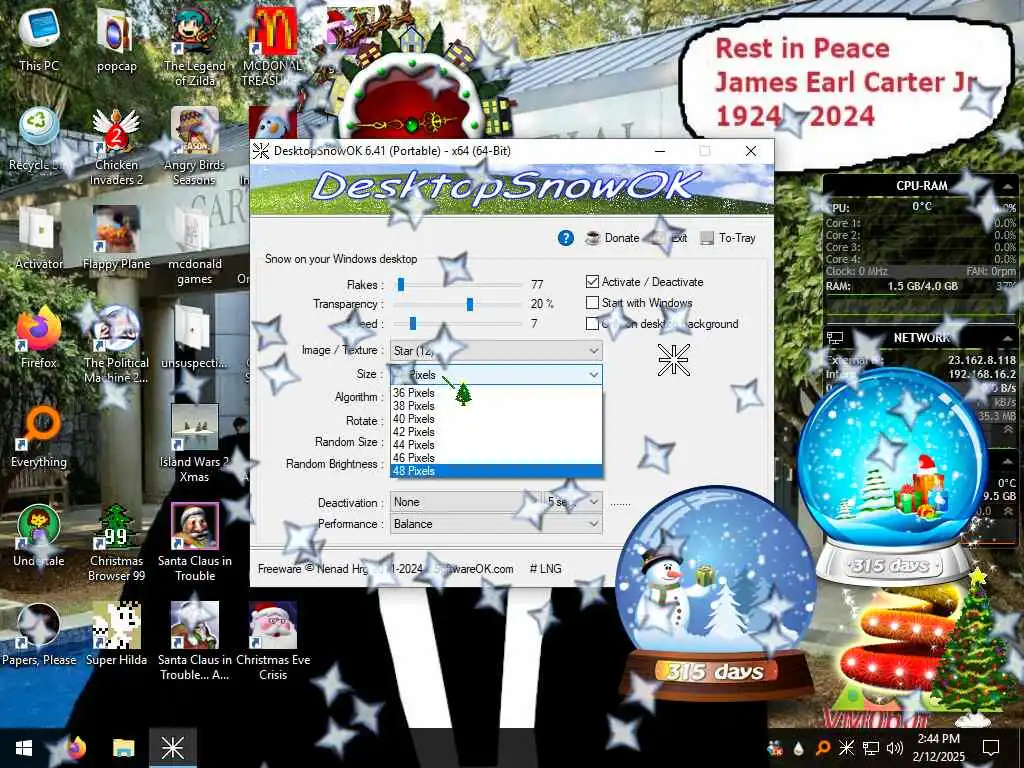Toggle Activate / Deactivate checkbox

coord(592,282)
